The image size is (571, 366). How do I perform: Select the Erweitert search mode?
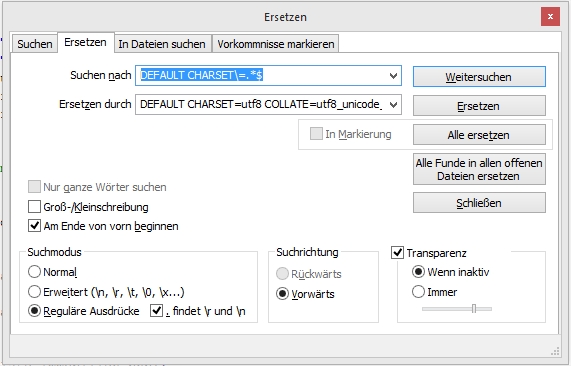34,292
